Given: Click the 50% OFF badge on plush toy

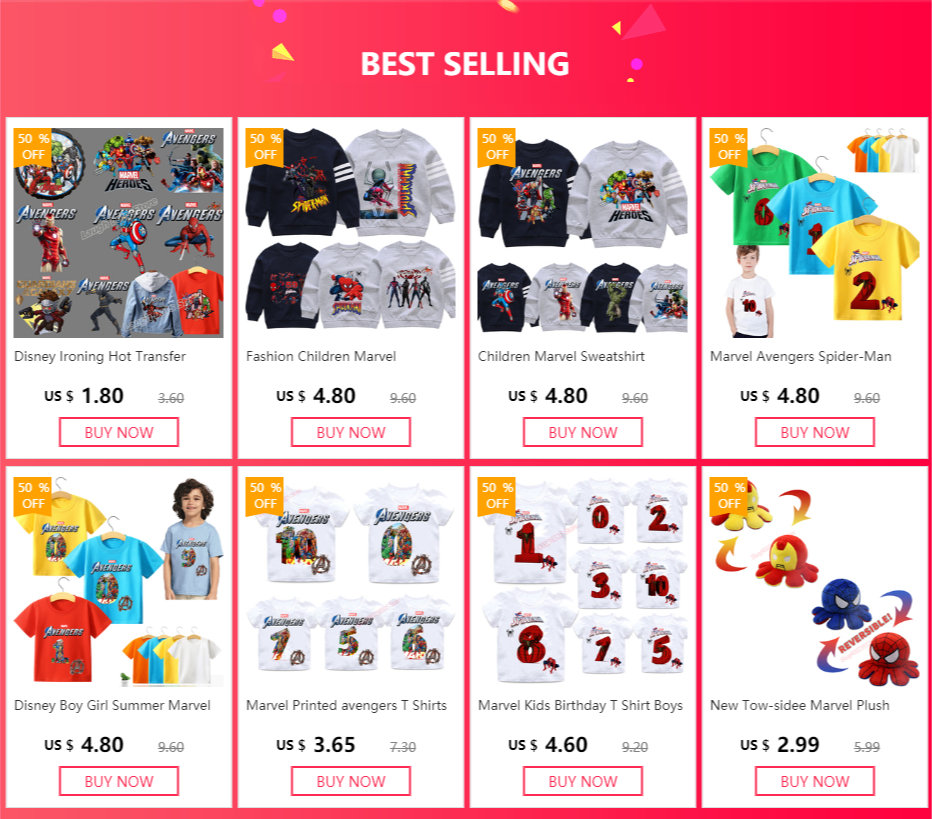Looking at the screenshot, I should pyautogui.click(x=729, y=496).
